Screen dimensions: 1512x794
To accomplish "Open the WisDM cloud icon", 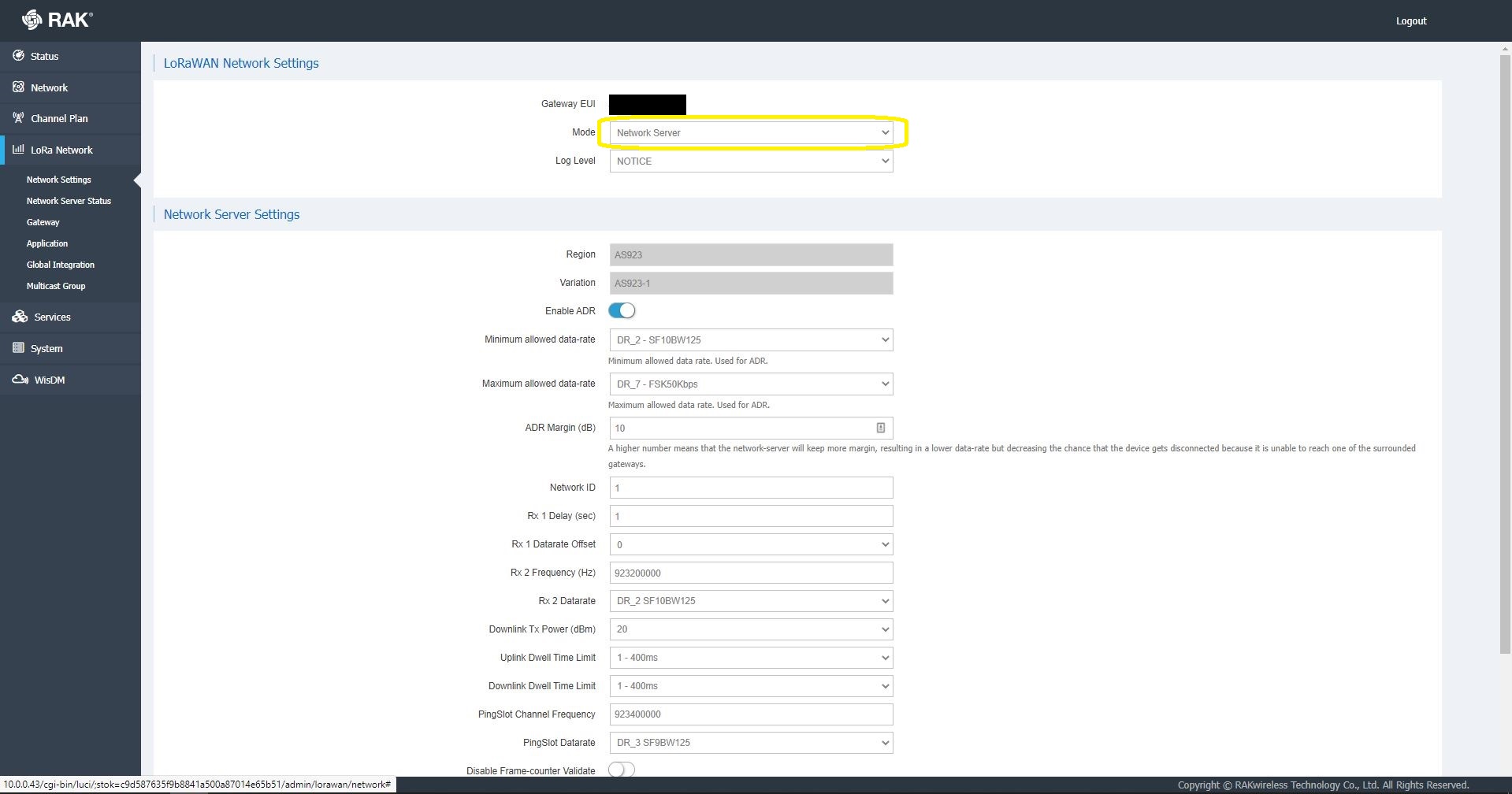I will [20, 380].
